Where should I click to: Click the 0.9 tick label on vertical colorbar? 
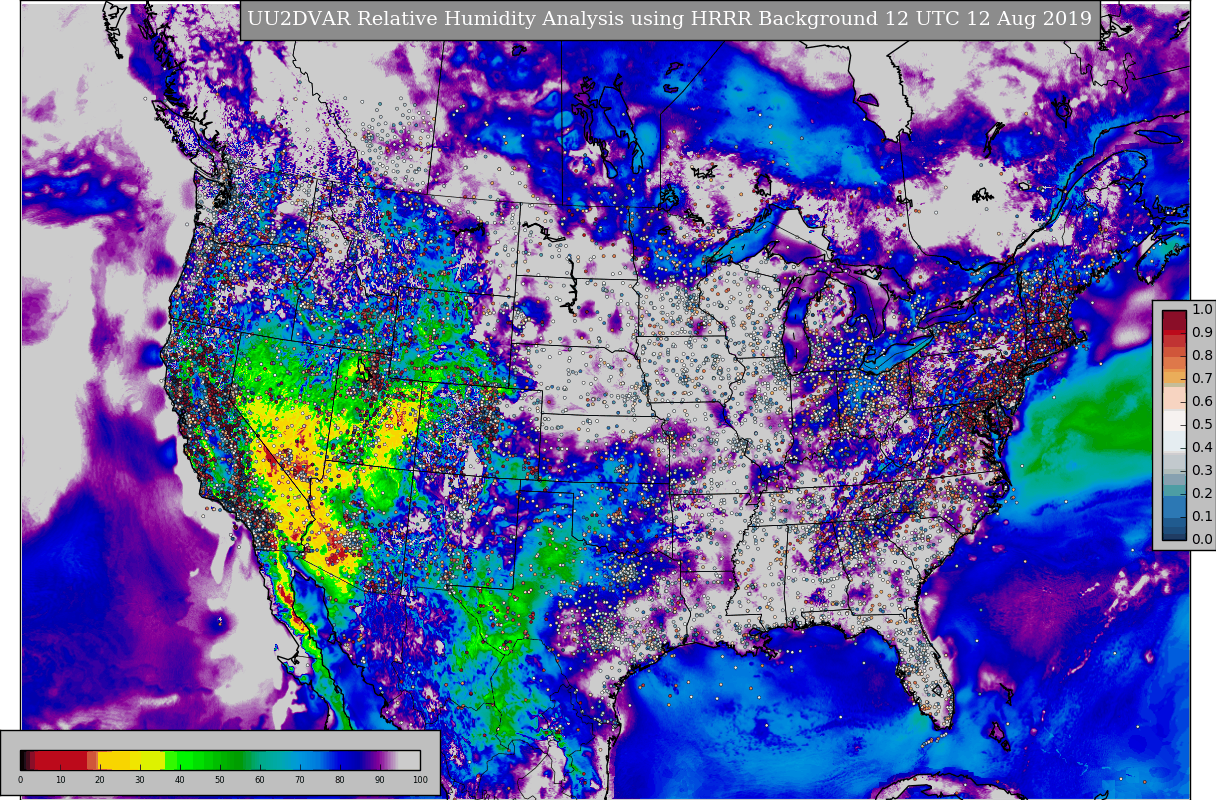click(x=1202, y=333)
